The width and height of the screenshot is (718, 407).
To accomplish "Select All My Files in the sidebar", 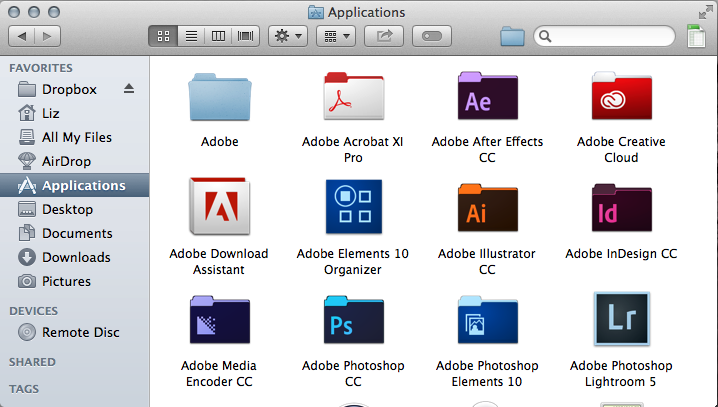I will 74,137.
